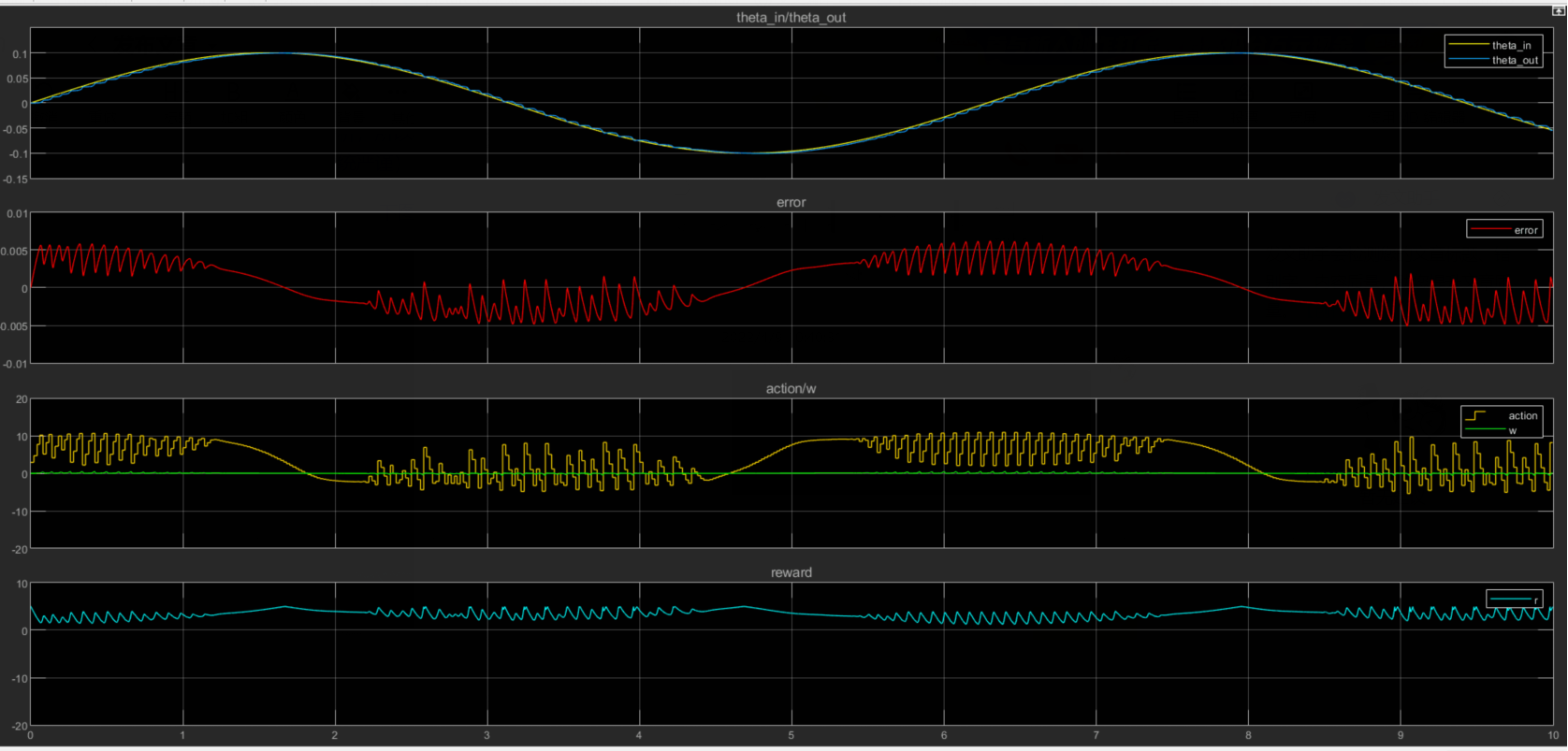Click the time axis label 1
Screen dimensions: 1568x751
pyautogui.click(x=182, y=736)
